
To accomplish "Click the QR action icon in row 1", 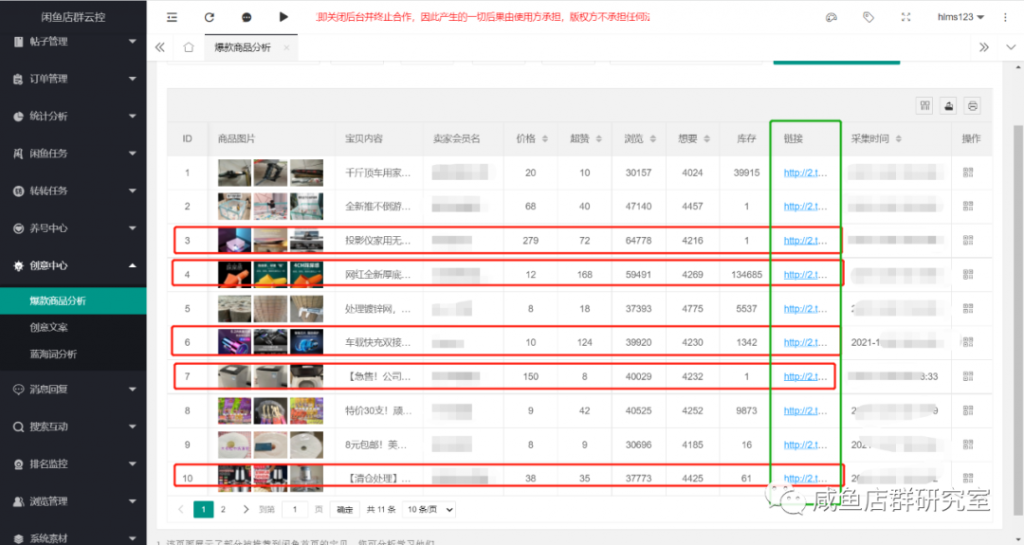I will tap(968, 172).
